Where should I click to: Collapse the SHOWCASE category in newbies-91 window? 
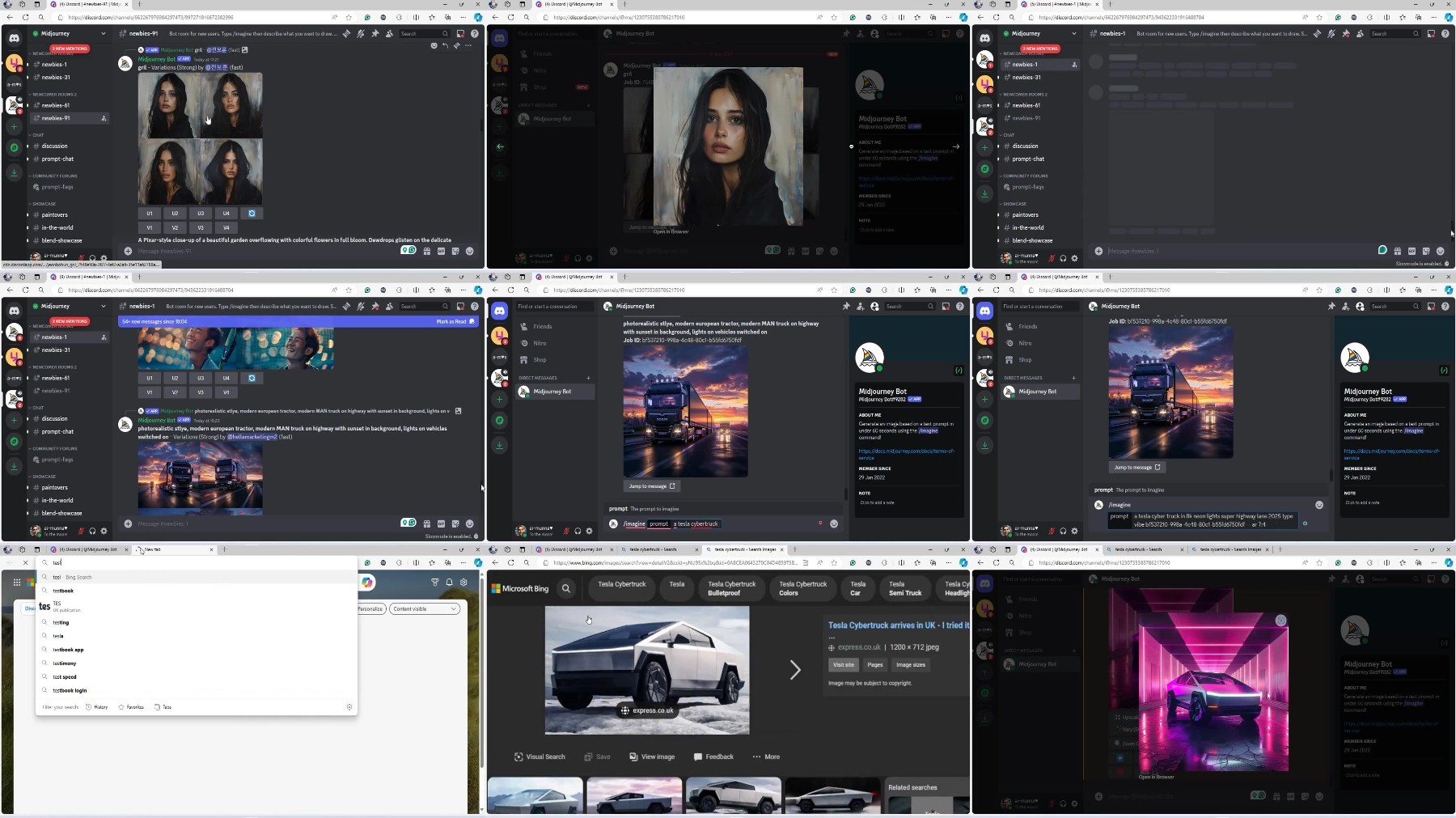43,204
